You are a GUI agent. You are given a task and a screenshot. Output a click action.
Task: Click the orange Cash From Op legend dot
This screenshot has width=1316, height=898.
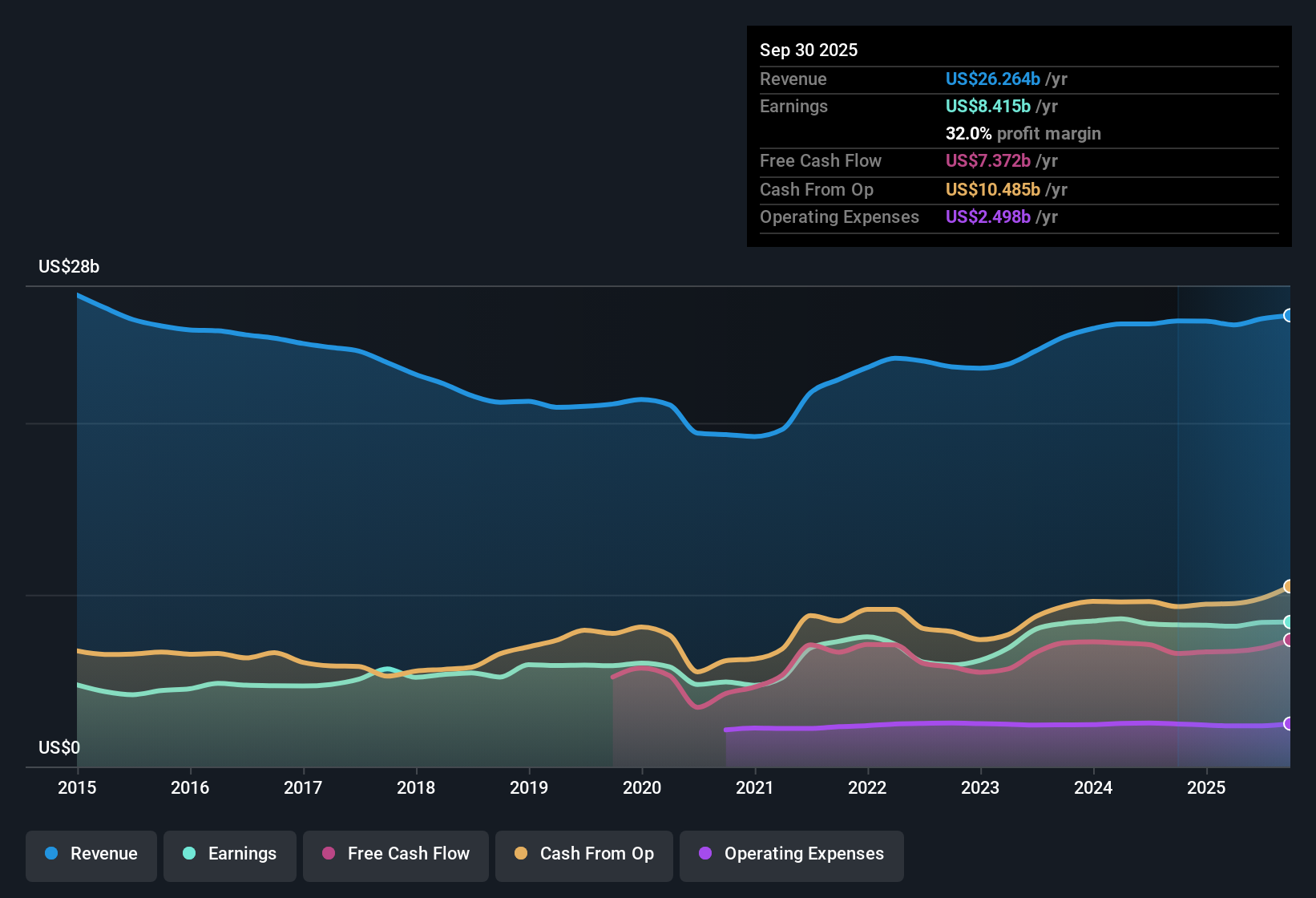[x=521, y=854]
